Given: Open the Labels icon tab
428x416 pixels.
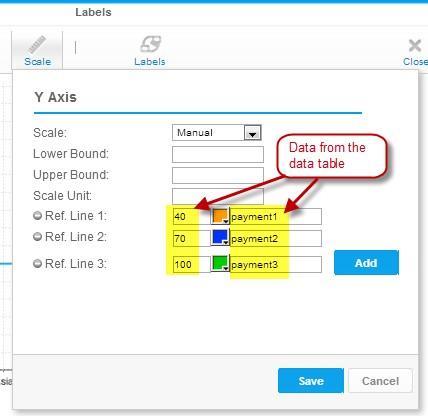Looking at the screenshot, I should 150,44.
